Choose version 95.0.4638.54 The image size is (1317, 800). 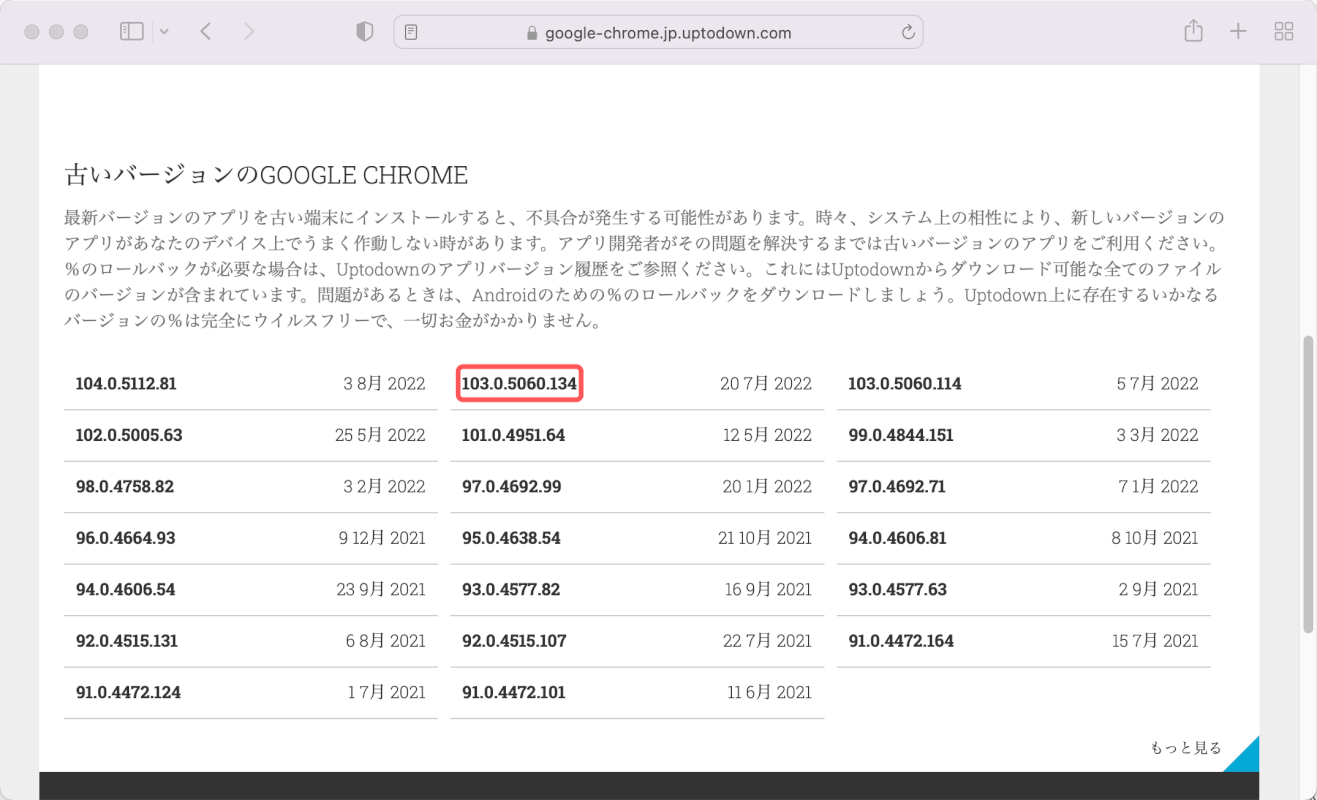coord(511,538)
